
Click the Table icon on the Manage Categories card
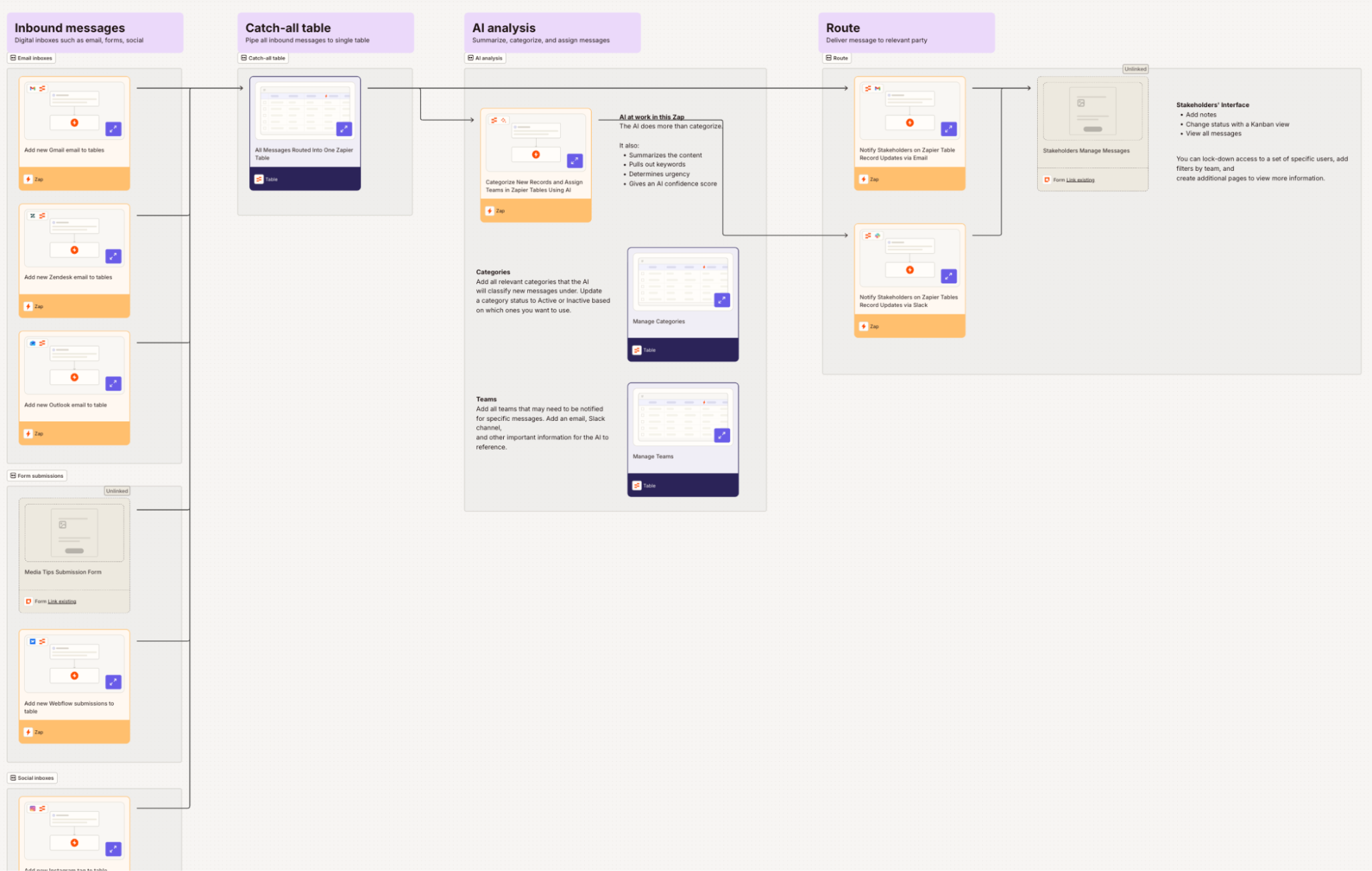pyautogui.click(x=638, y=350)
